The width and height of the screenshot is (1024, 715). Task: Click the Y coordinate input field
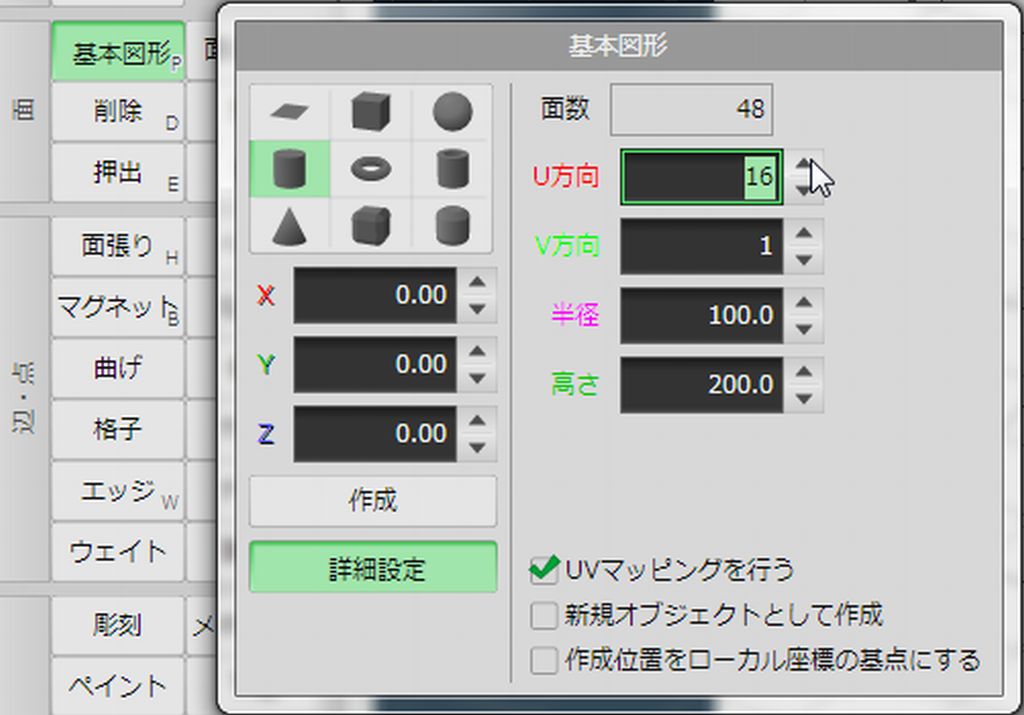point(375,364)
